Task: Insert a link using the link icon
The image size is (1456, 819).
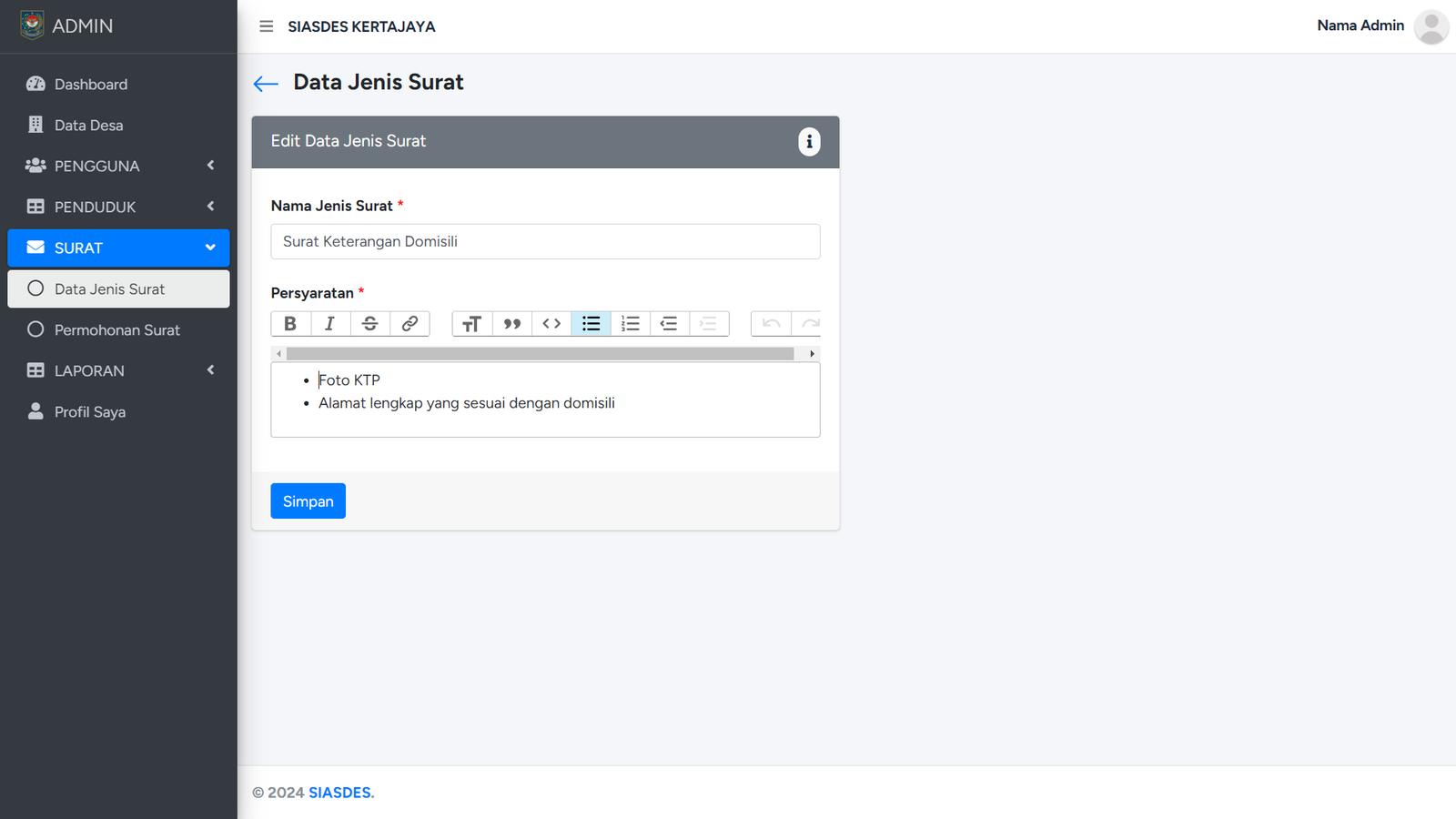Action: tap(409, 324)
